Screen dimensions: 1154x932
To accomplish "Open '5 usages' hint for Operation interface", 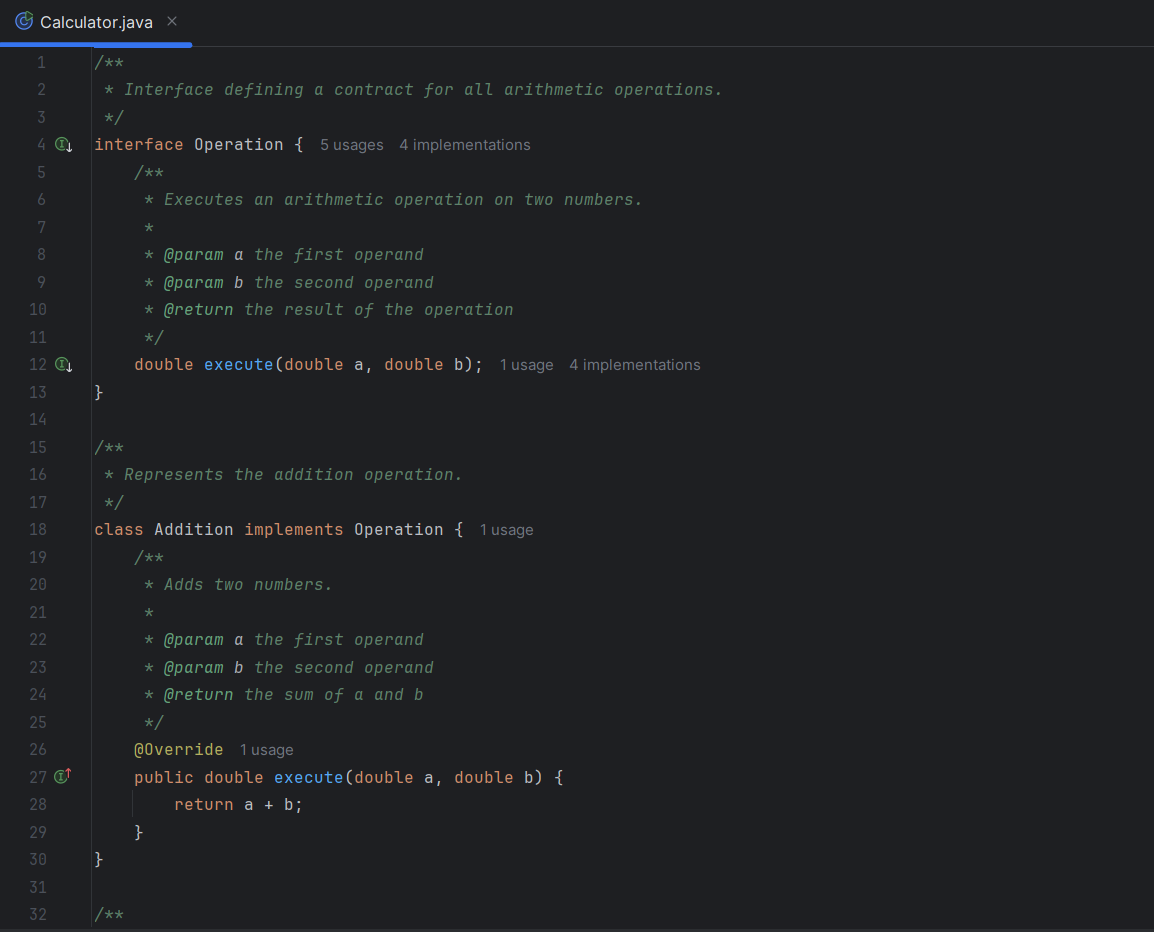I will point(352,145).
